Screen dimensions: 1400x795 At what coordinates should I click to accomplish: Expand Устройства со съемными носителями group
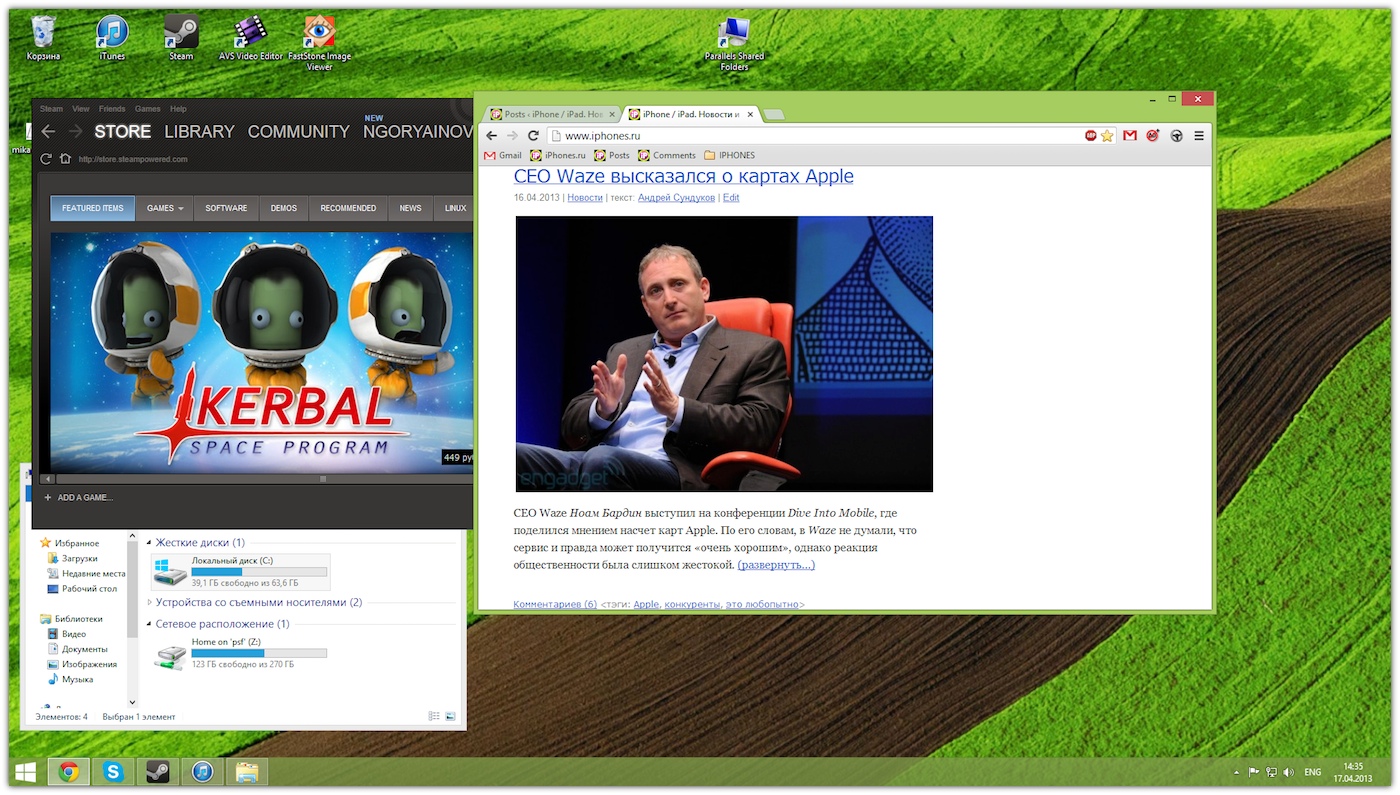(150, 603)
